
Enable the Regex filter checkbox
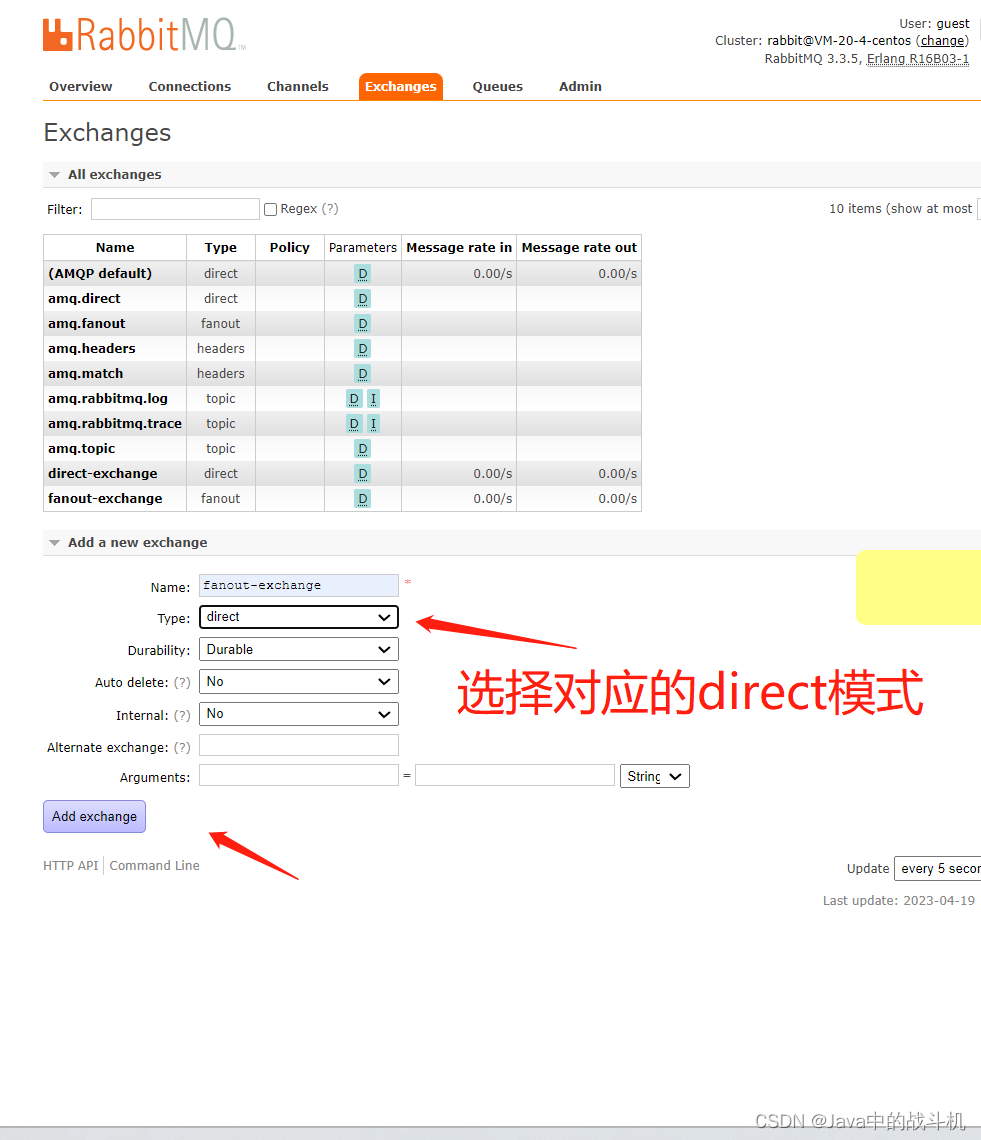[x=271, y=209]
